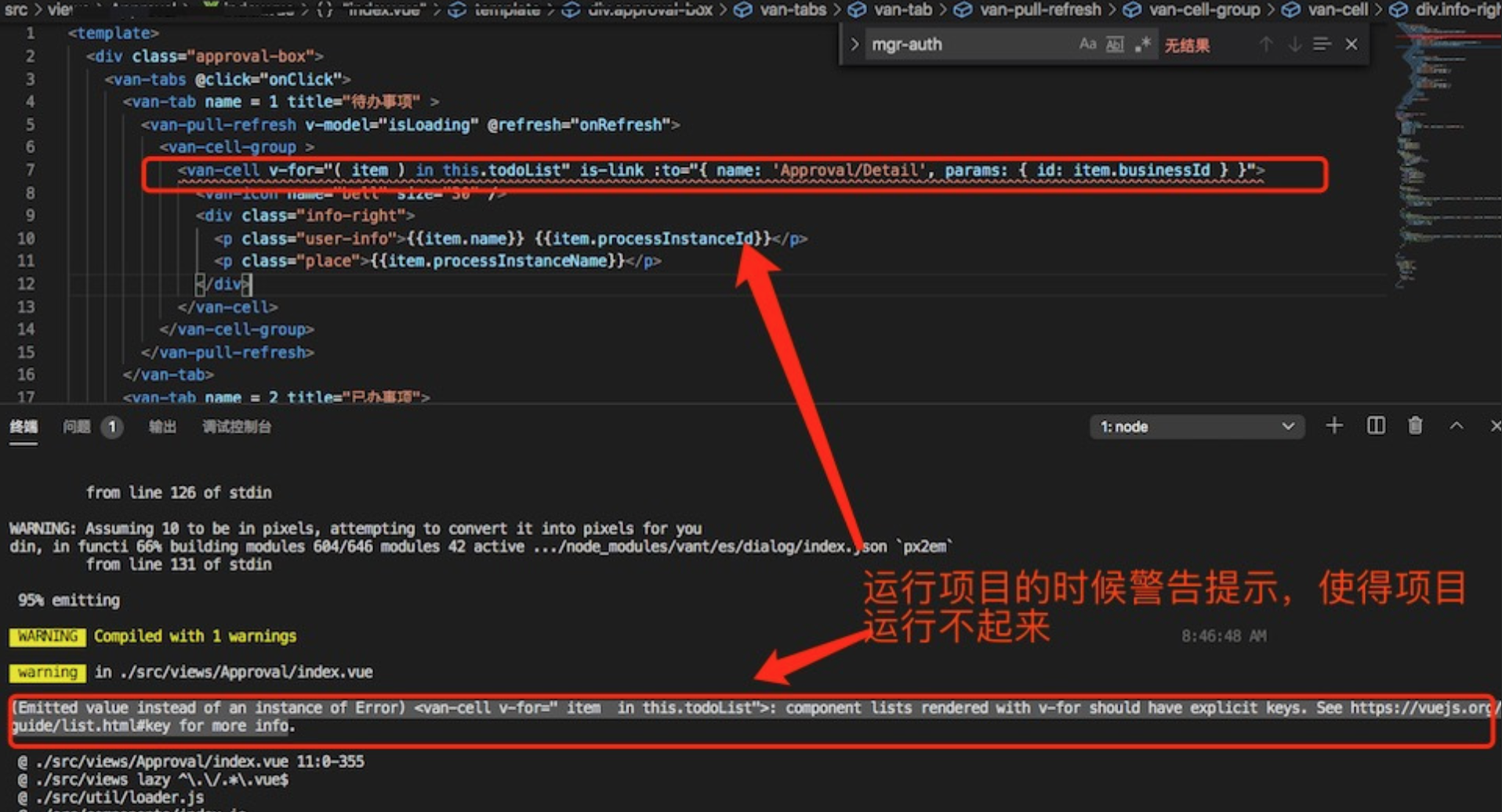Click line number 7 in the gutter
Viewport: 1502px width, 812px height.
tap(30, 170)
